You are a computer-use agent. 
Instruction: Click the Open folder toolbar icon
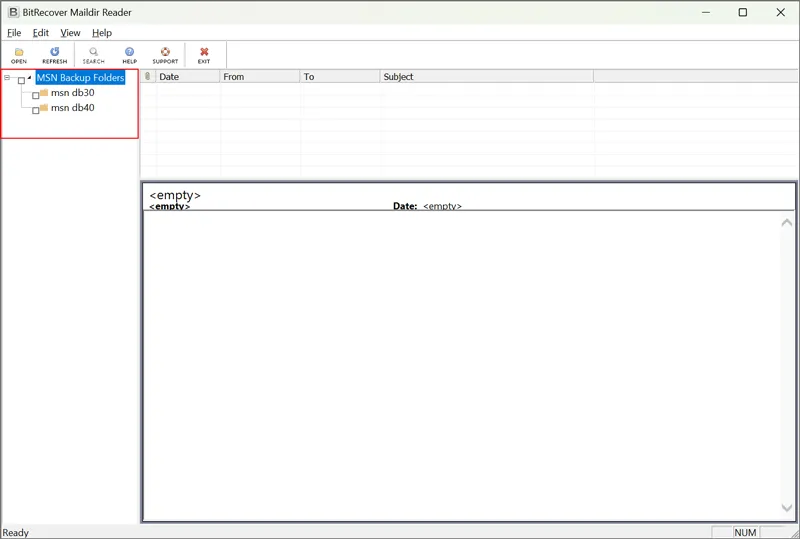tap(19, 52)
